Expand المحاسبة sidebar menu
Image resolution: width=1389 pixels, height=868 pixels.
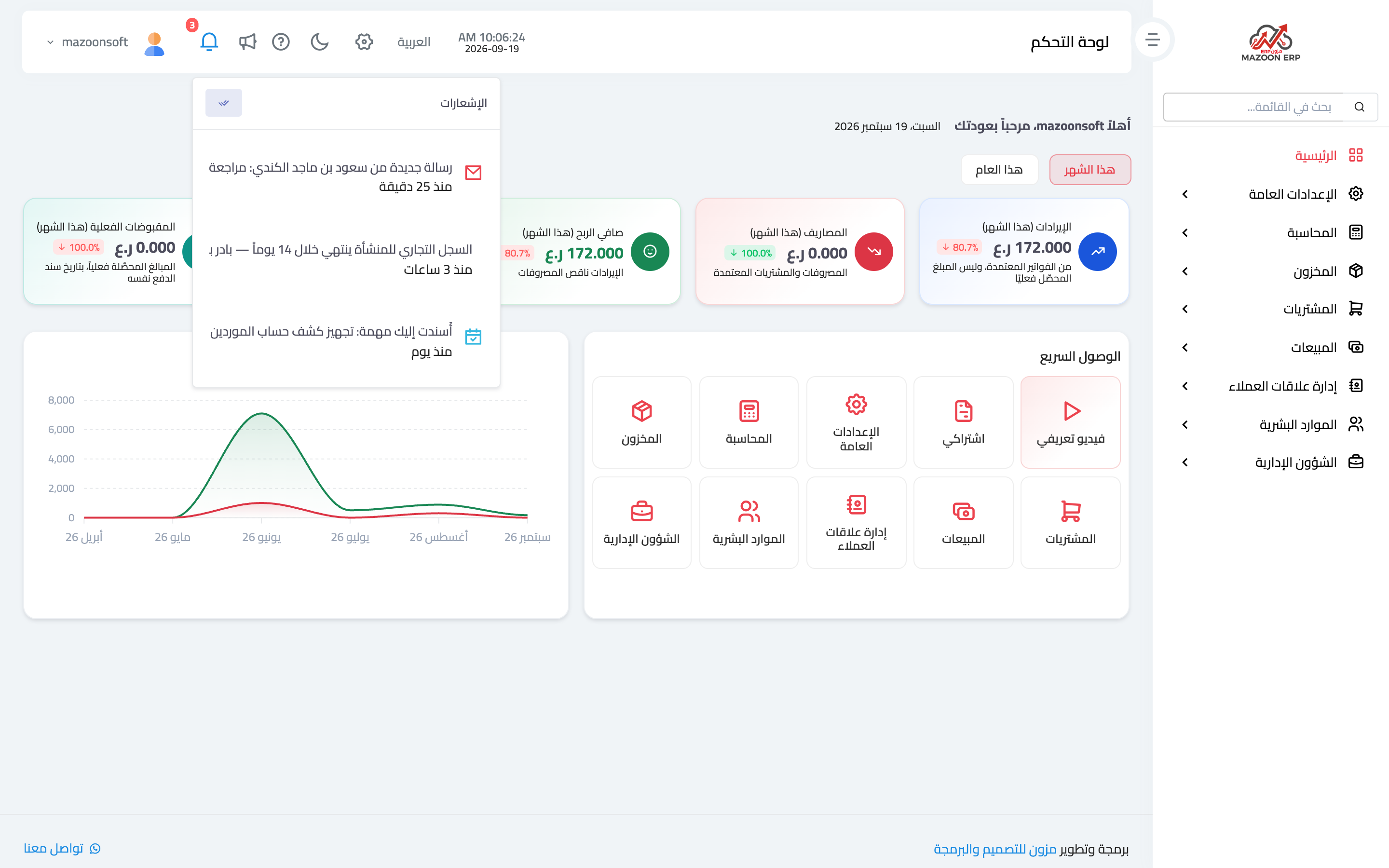pyautogui.click(x=1271, y=232)
